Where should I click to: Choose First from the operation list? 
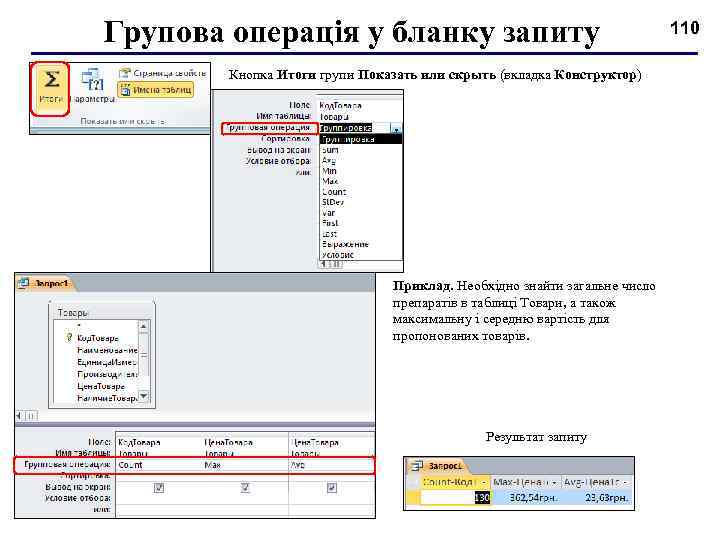click(x=330, y=223)
